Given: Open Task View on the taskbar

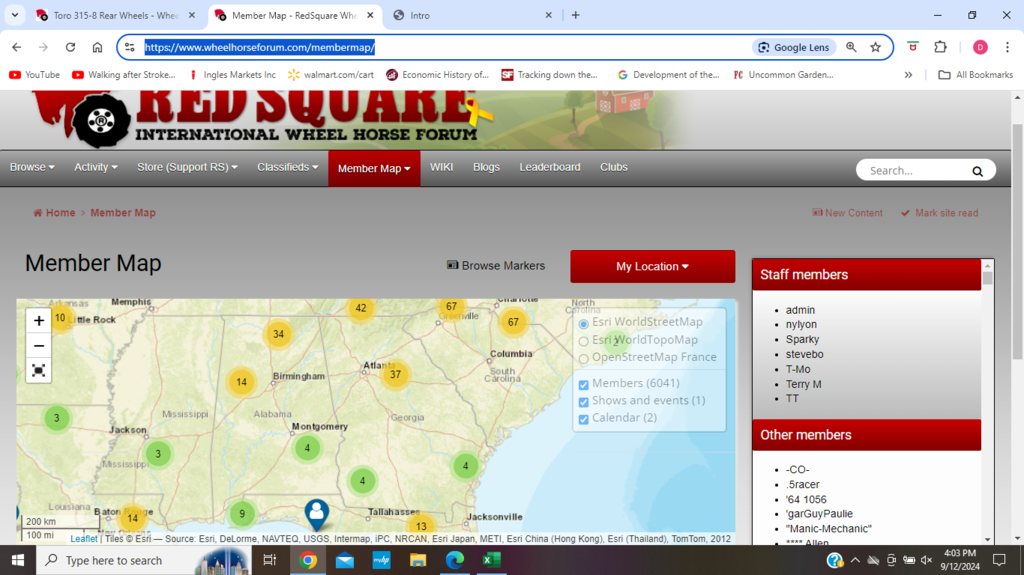Looking at the screenshot, I should (x=269, y=560).
